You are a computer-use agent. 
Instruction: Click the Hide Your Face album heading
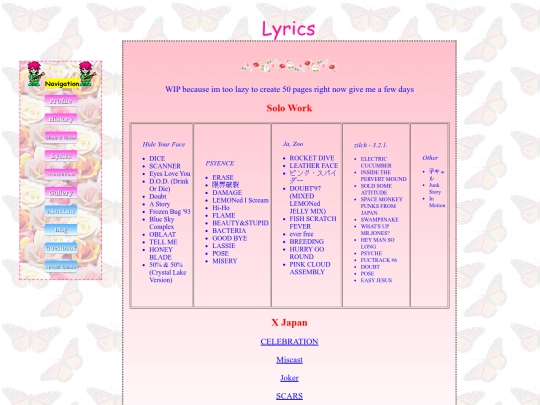(x=164, y=144)
